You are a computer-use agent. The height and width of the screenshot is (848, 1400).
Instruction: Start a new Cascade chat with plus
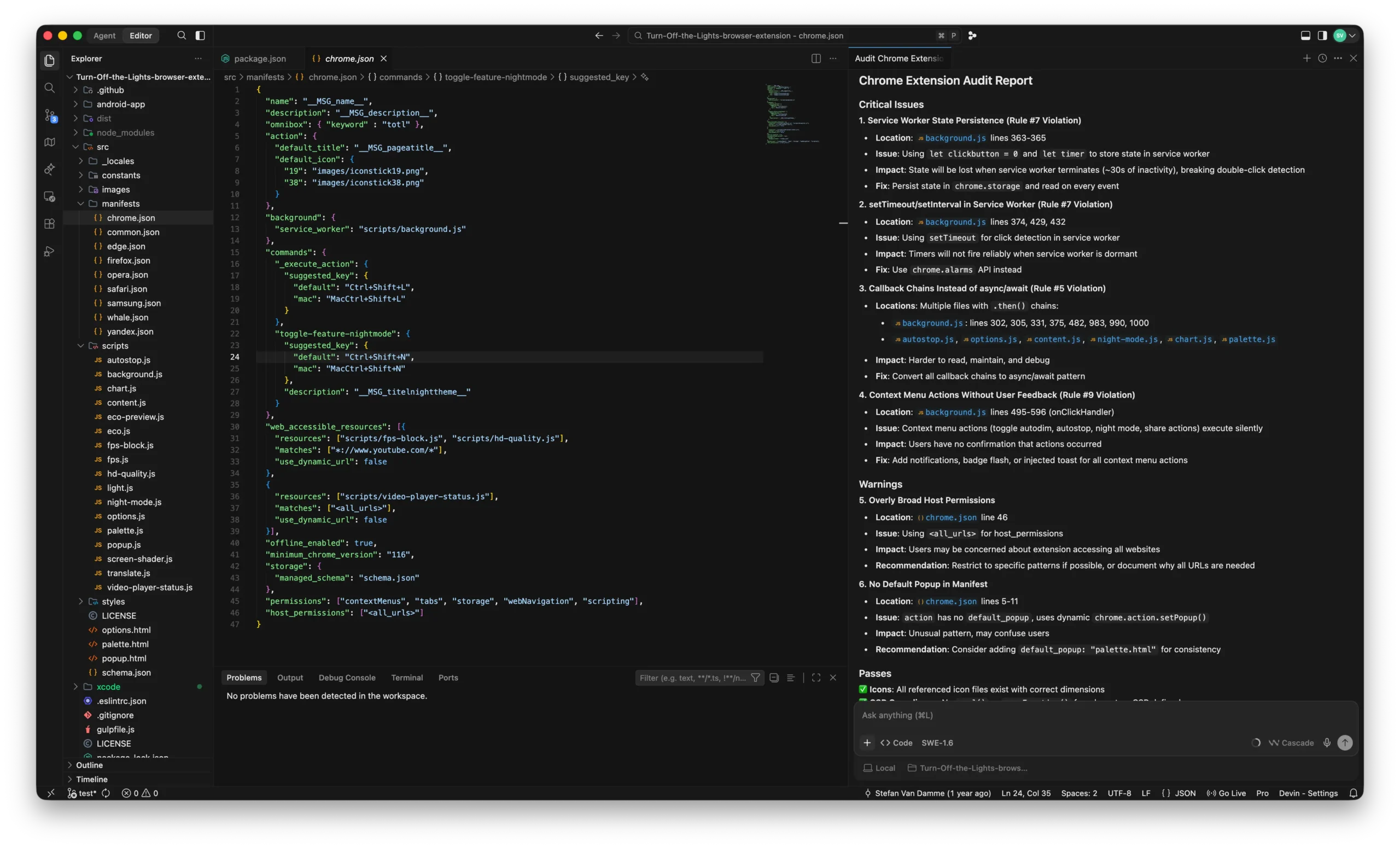point(1306,59)
